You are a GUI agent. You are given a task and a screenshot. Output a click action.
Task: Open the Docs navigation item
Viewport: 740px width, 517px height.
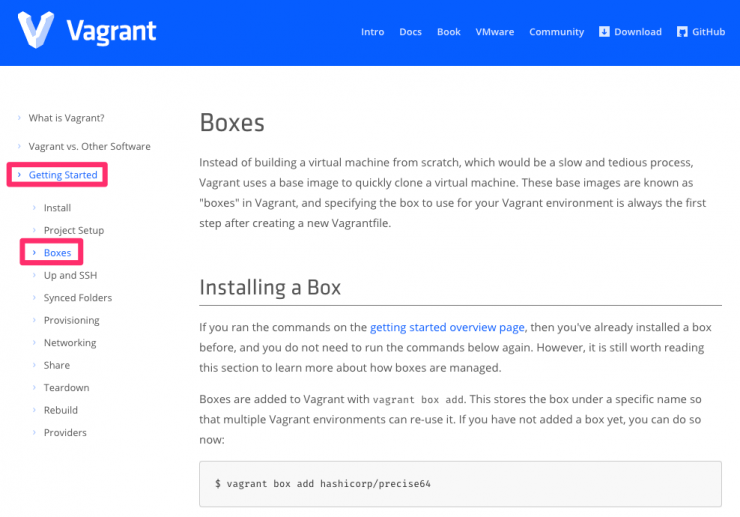410,32
